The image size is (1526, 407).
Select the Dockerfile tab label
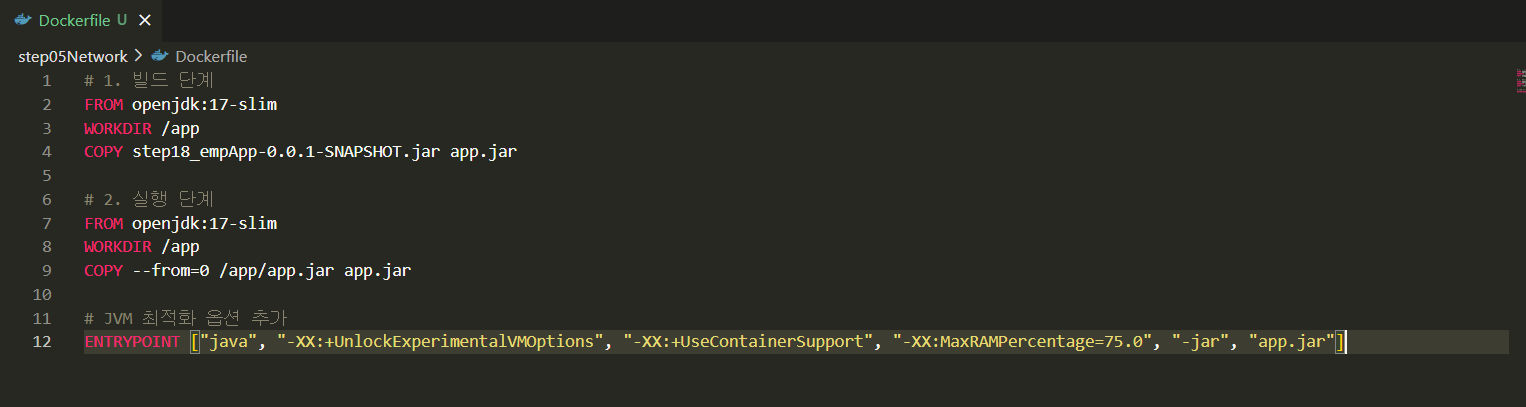pos(75,20)
